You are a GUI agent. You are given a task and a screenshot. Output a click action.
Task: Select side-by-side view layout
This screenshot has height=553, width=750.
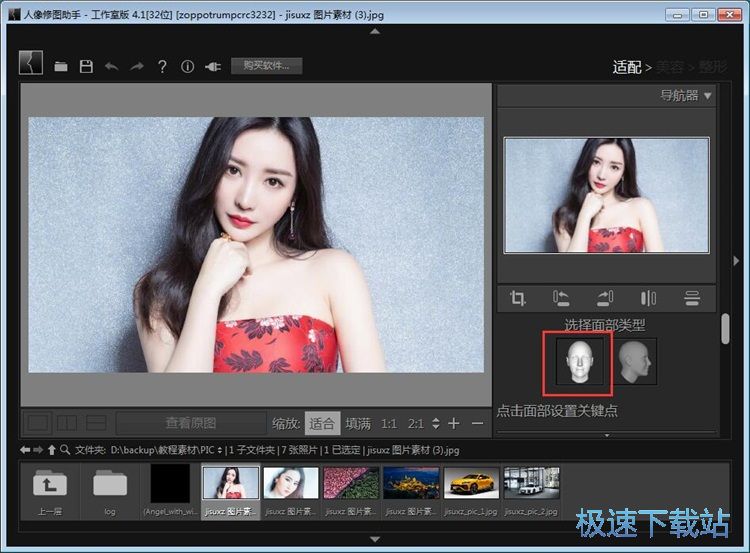tap(67, 423)
